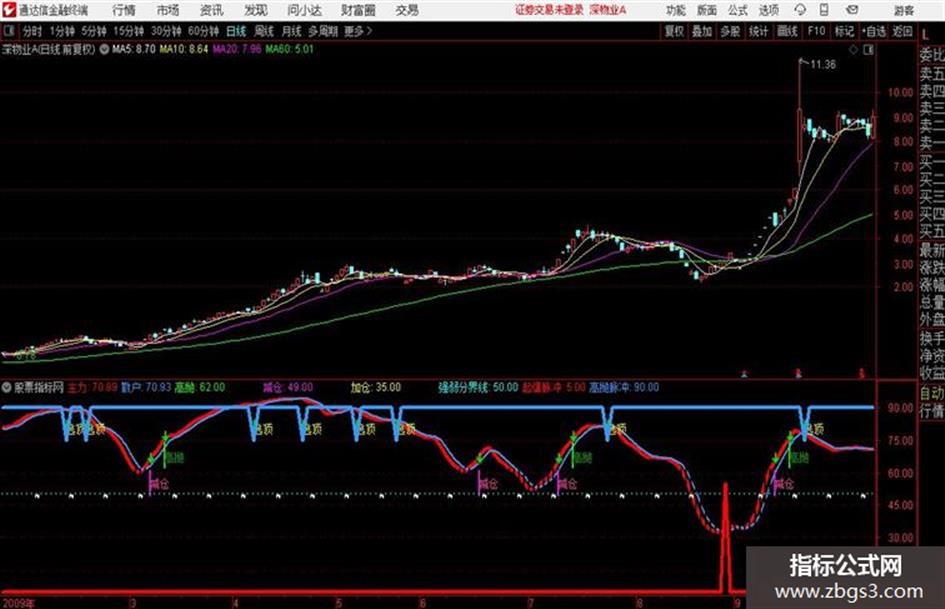Open the 交易 menu
945x609 pixels.
407,10
